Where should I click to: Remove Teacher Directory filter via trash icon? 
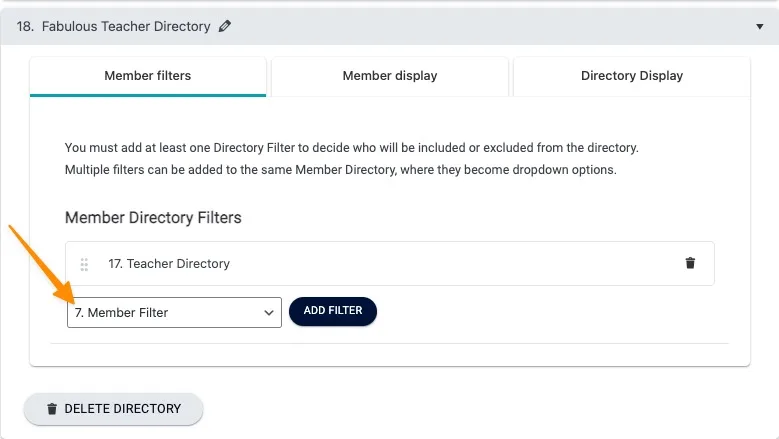point(689,263)
